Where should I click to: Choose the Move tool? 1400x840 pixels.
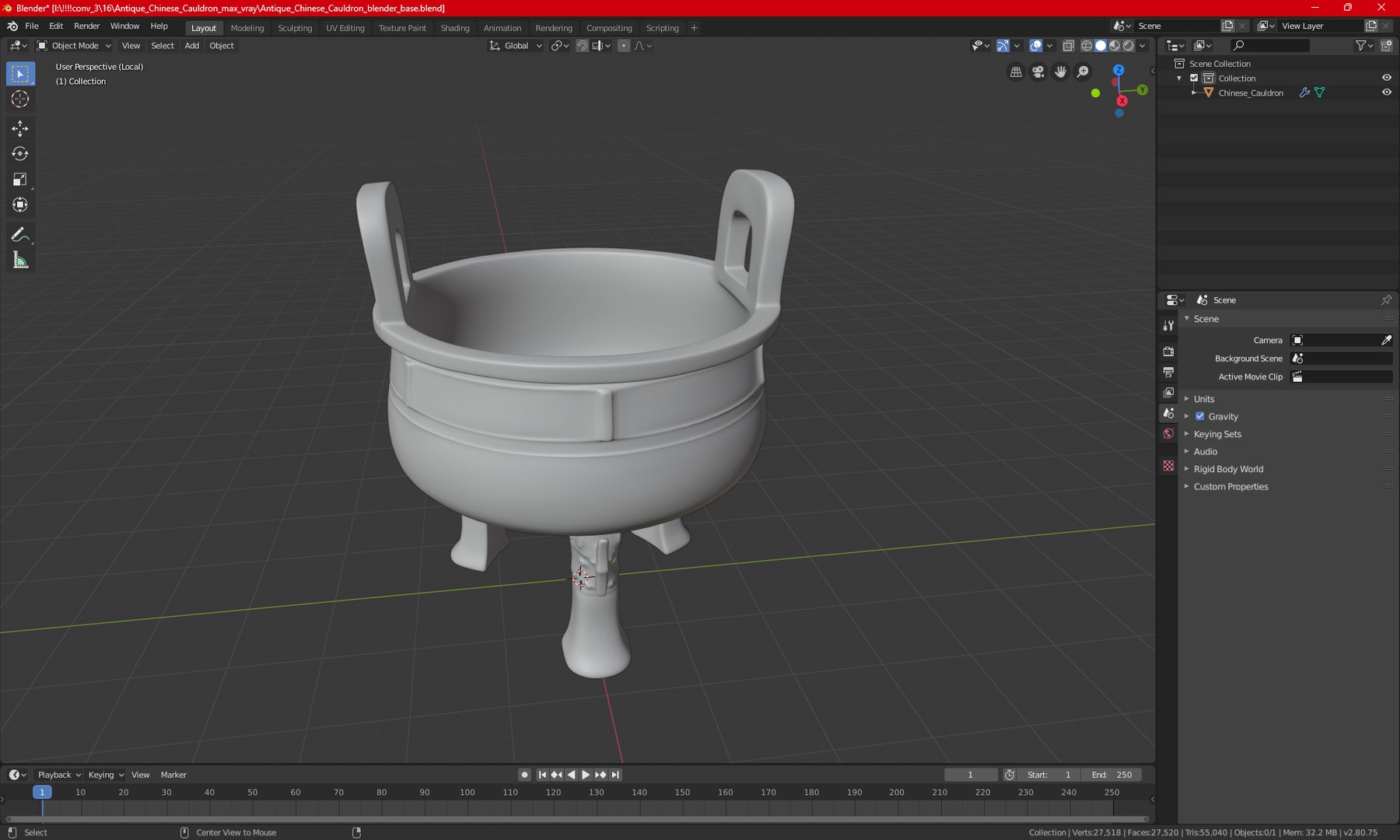click(20, 128)
